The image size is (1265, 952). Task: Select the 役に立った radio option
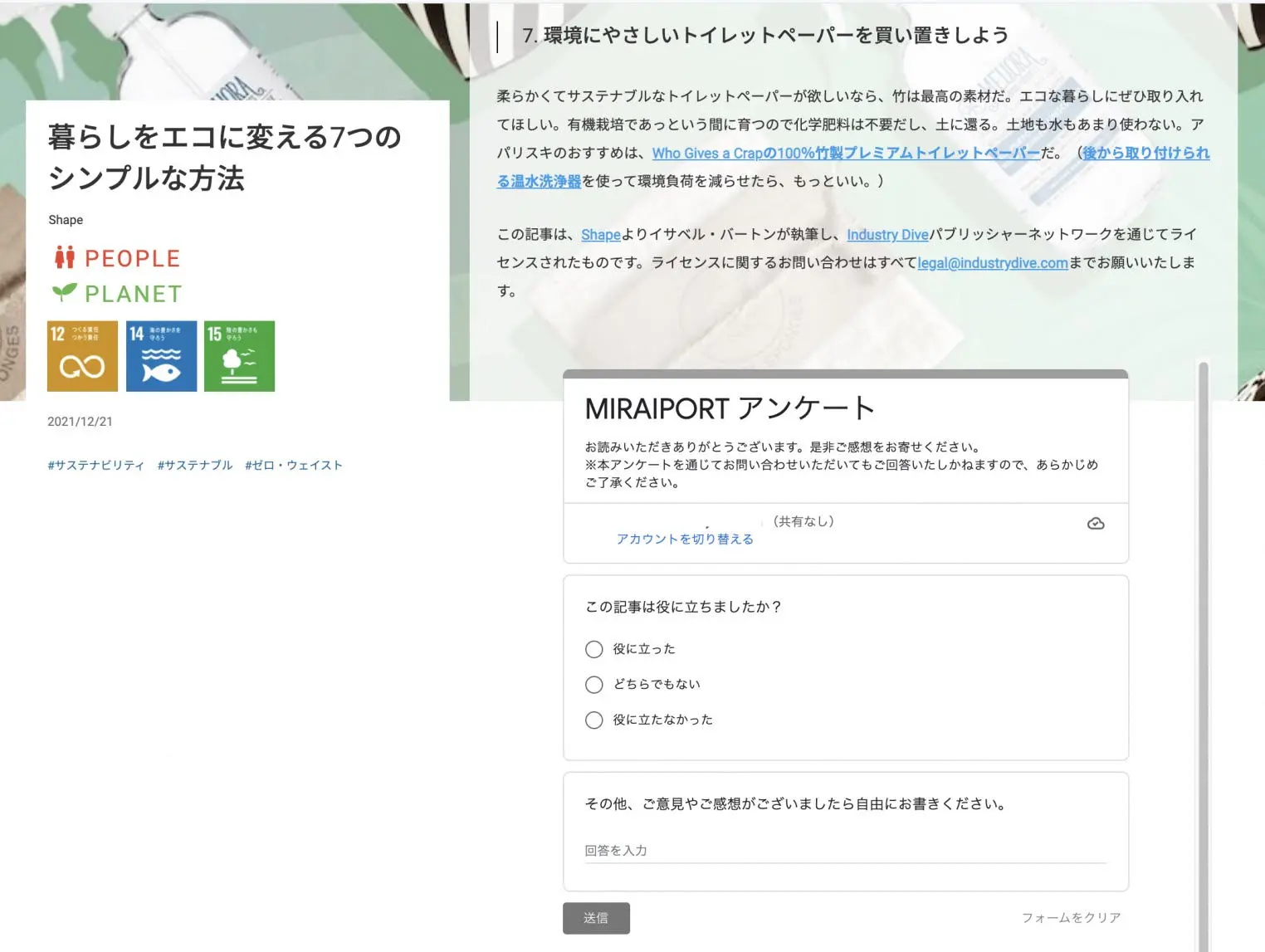pyautogui.click(x=594, y=649)
